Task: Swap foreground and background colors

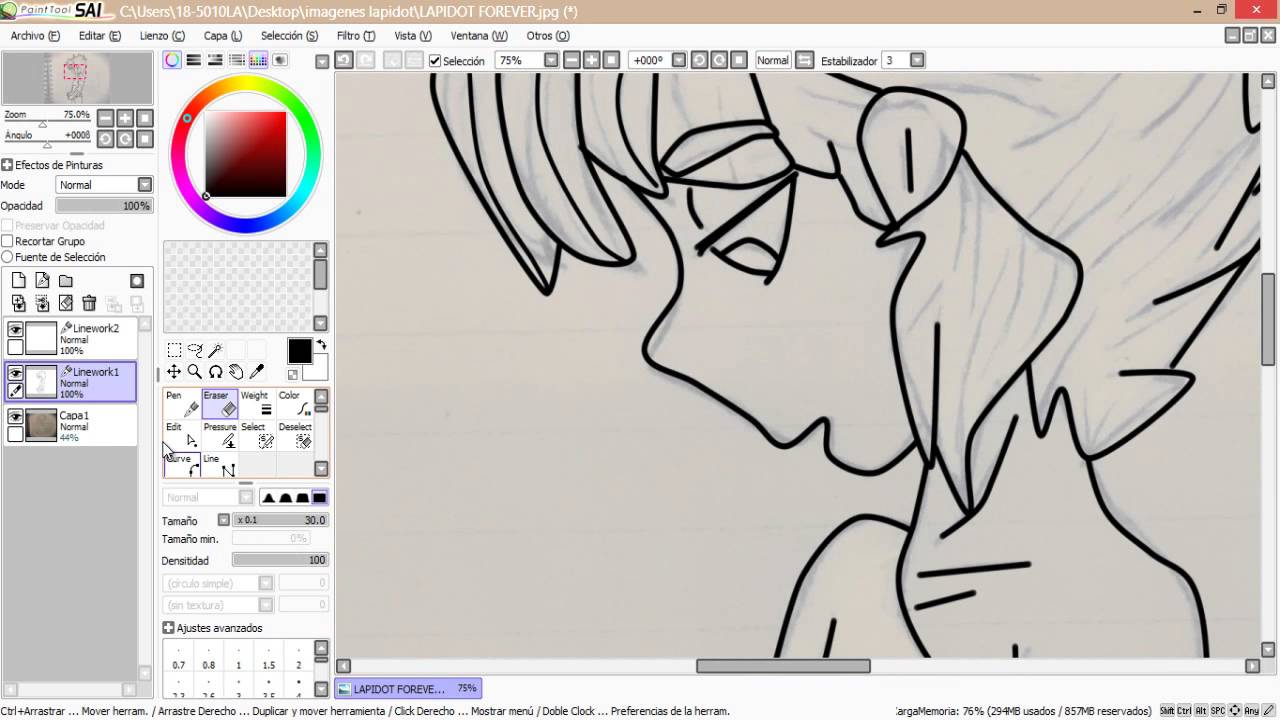Action: coord(321,345)
